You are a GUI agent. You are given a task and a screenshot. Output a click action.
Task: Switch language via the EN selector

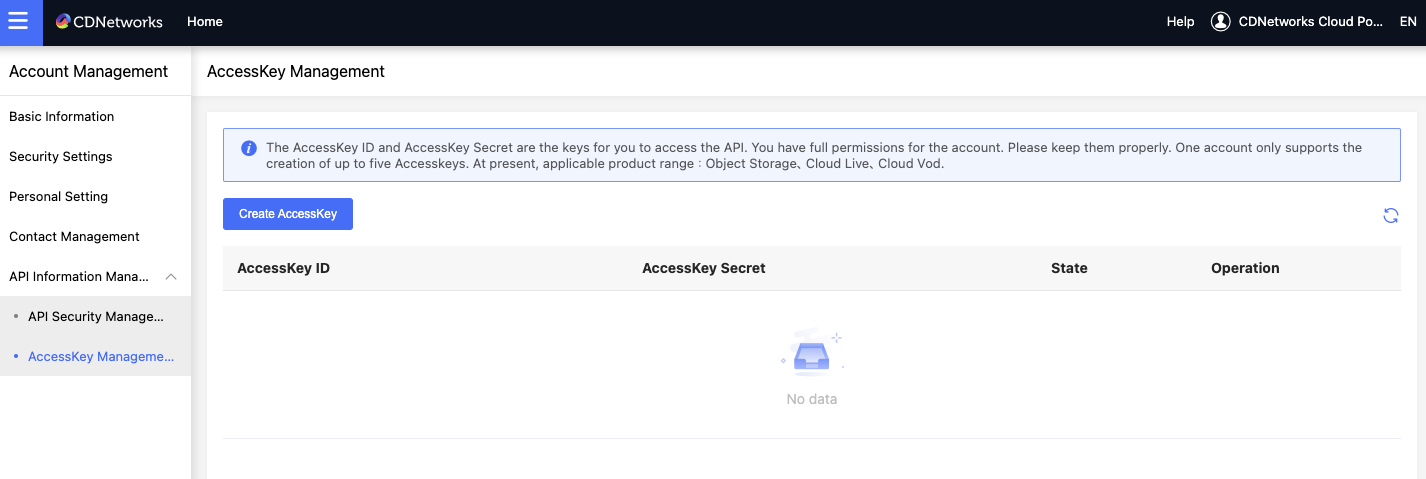pos(1407,22)
